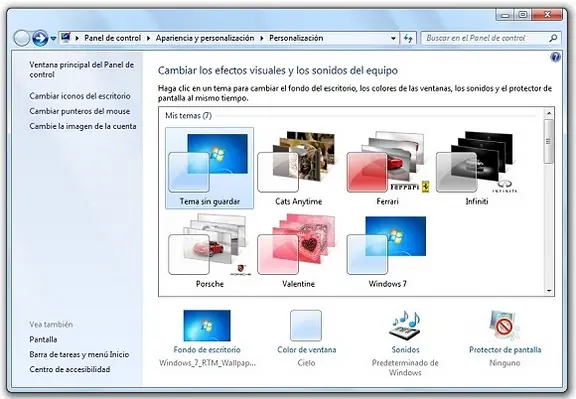Open the Protector de pantalla icon
This screenshot has height=399, width=576.
pos(505,326)
